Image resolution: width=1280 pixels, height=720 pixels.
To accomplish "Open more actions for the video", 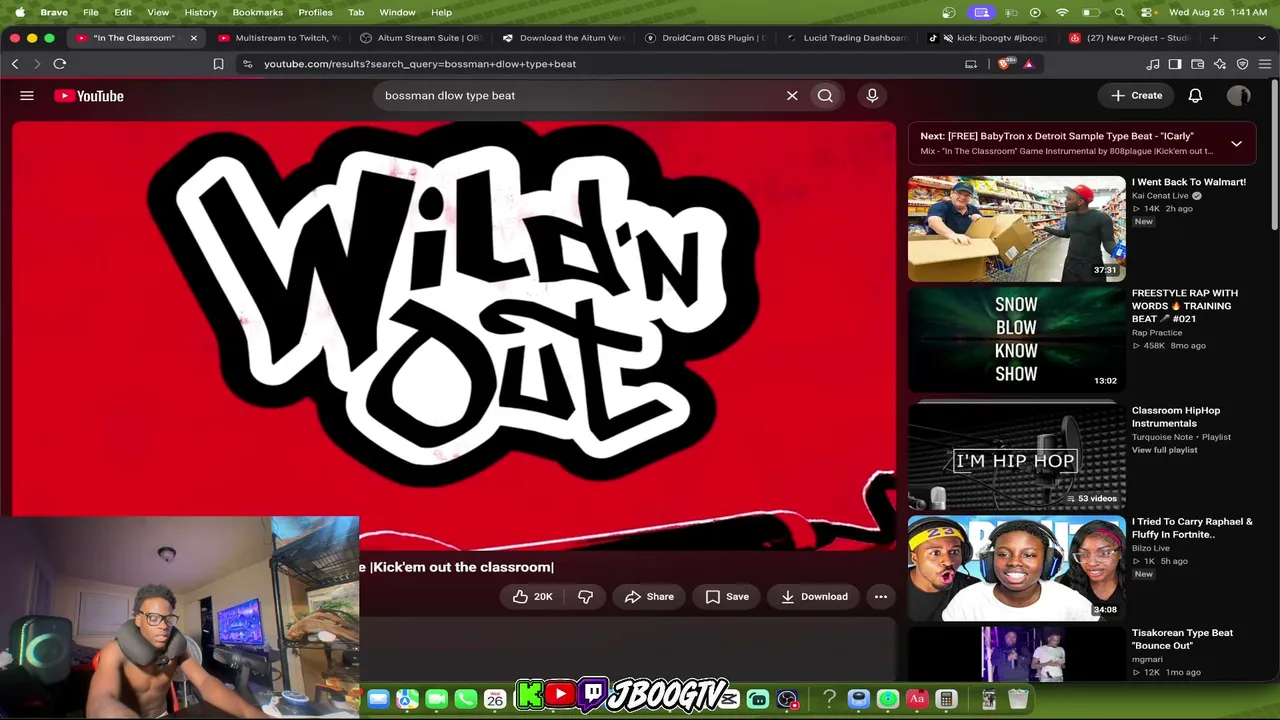I will coord(881,597).
